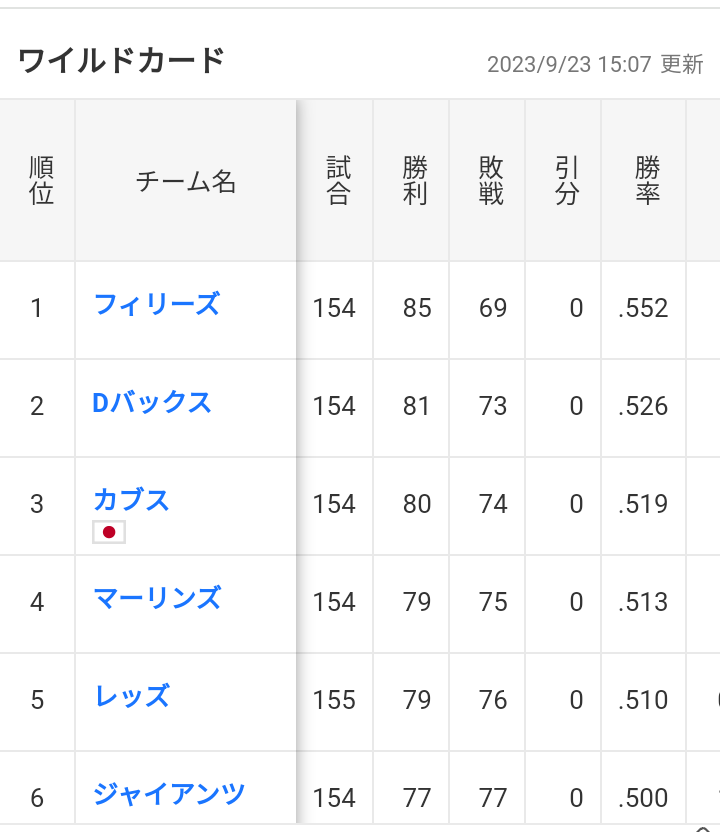Click the 敗戦 column header
The image size is (720, 832).
click(491, 180)
